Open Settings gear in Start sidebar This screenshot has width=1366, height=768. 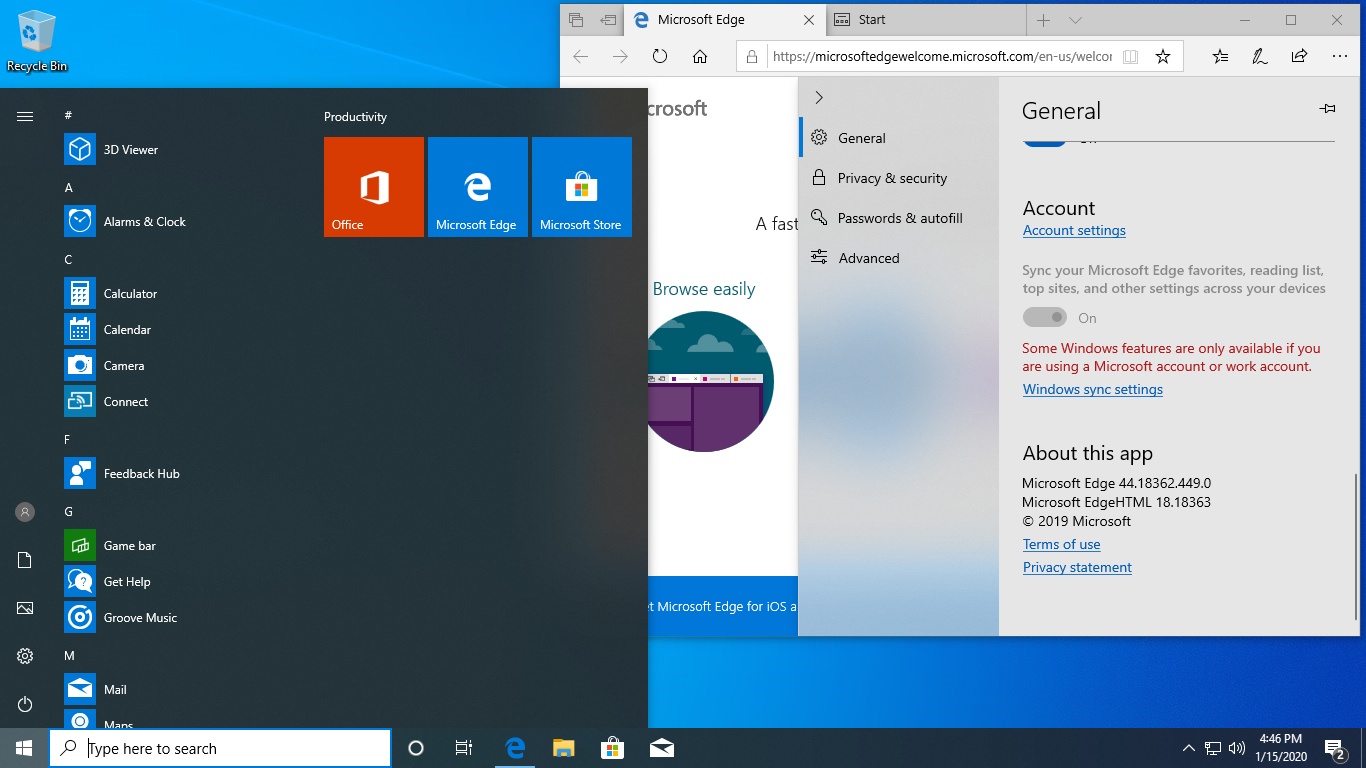[x=25, y=656]
